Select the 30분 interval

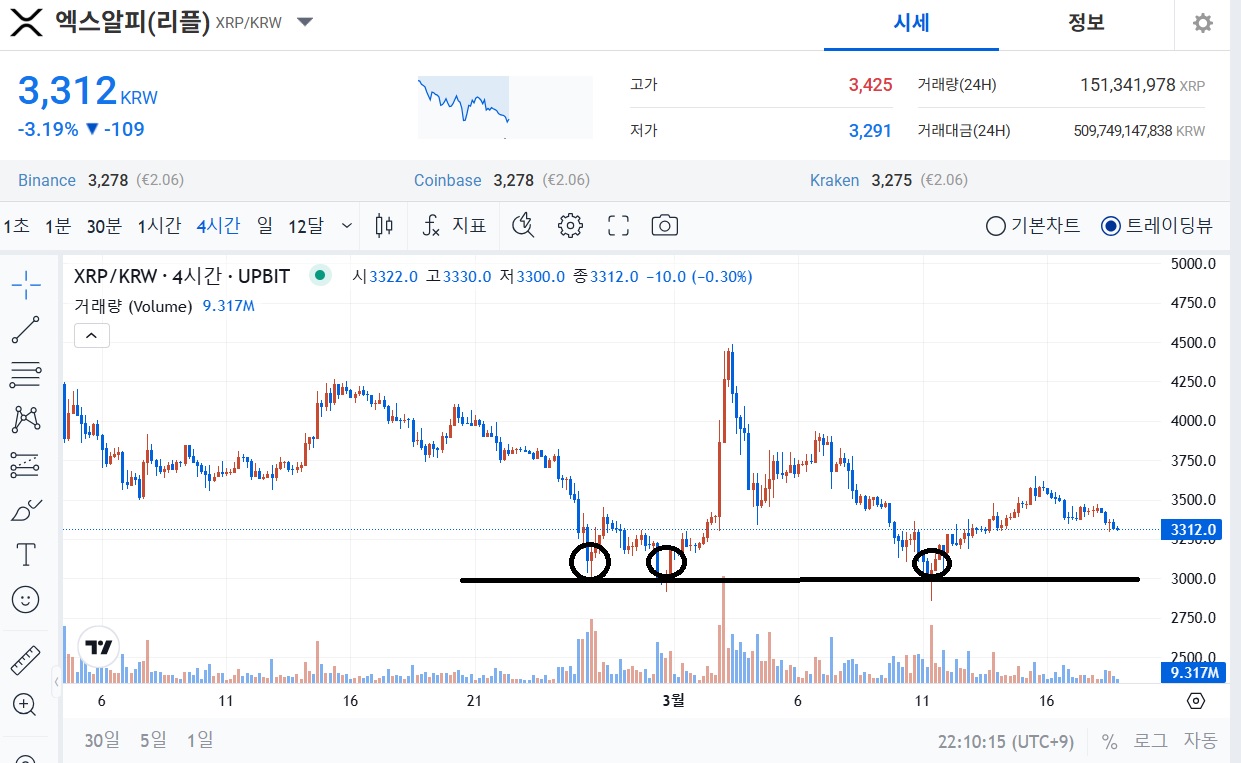pos(104,226)
